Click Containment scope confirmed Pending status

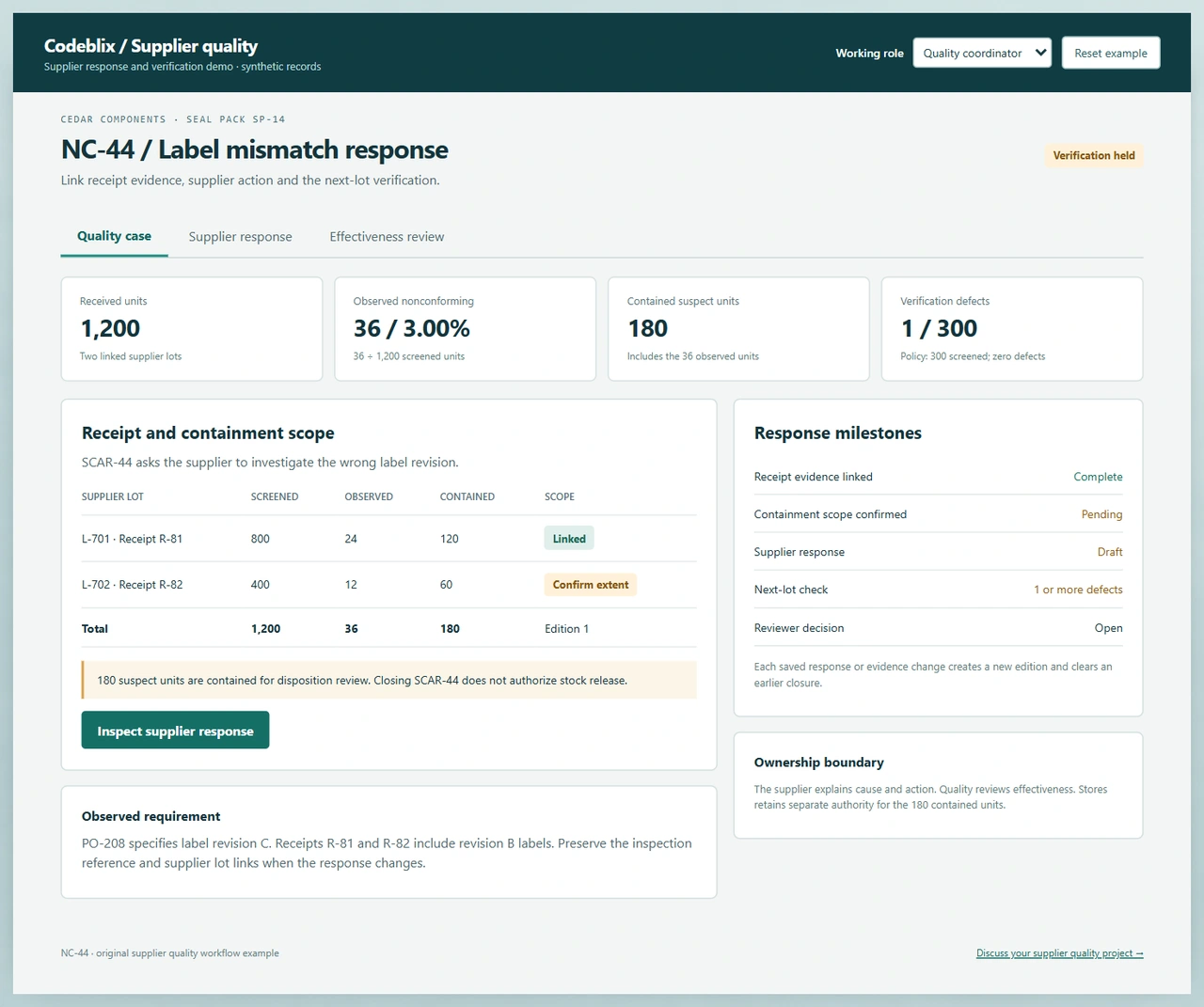click(1101, 514)
